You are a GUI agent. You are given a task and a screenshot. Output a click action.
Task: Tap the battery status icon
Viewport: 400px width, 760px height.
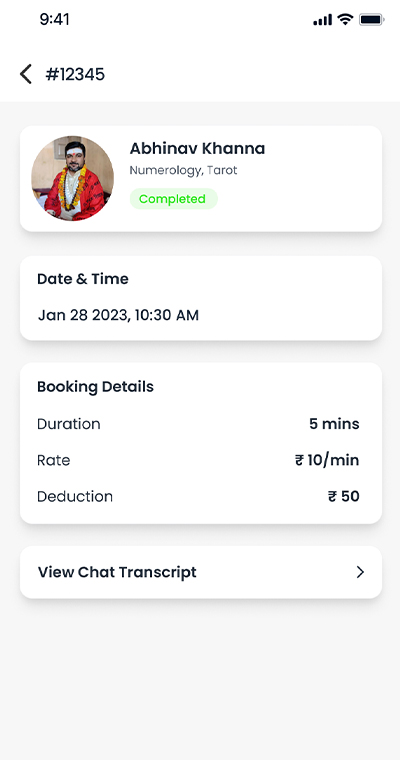tap(371, 19)
